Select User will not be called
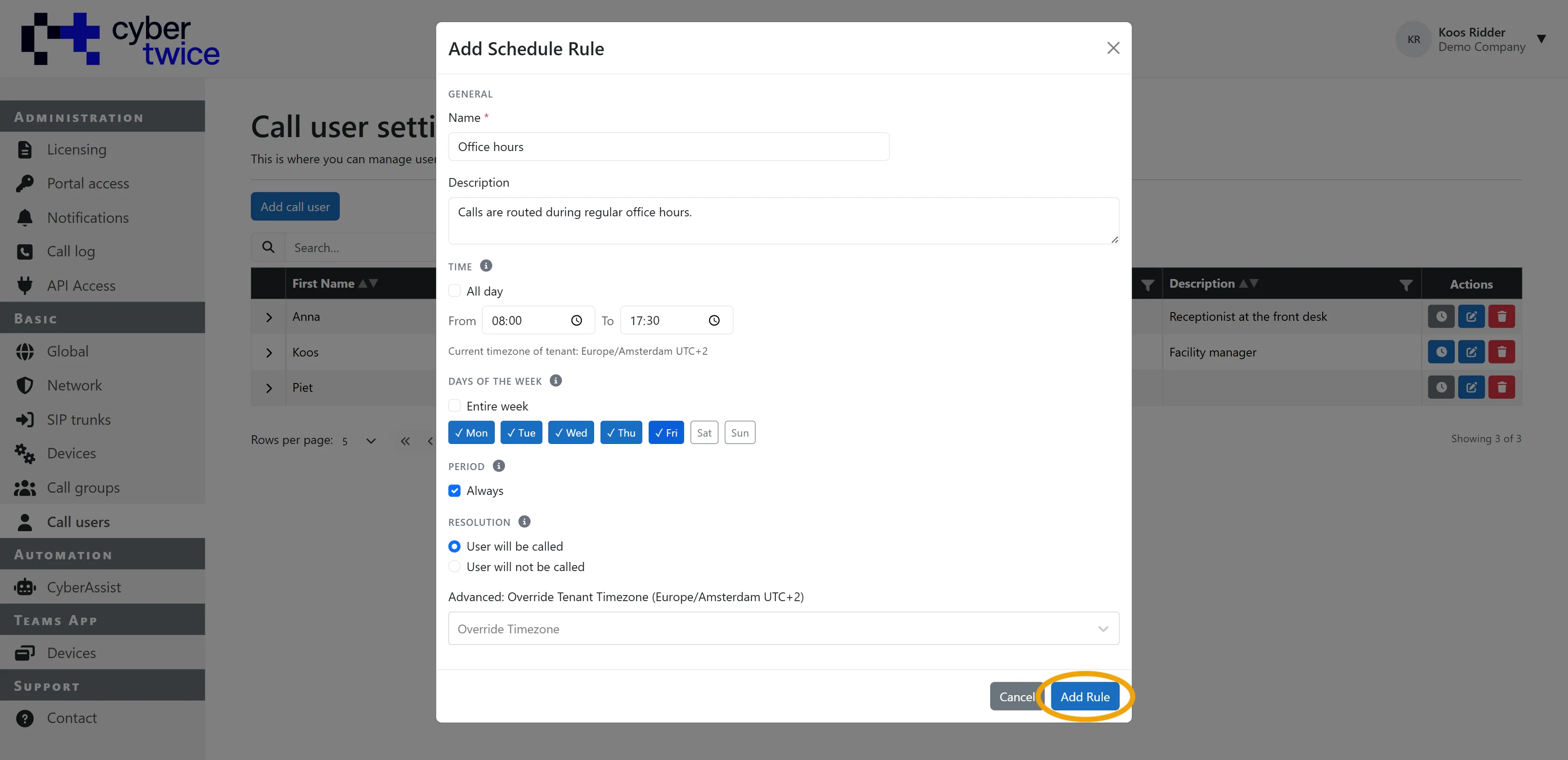Screen dimensions: 1568x760 click(454, 566)
